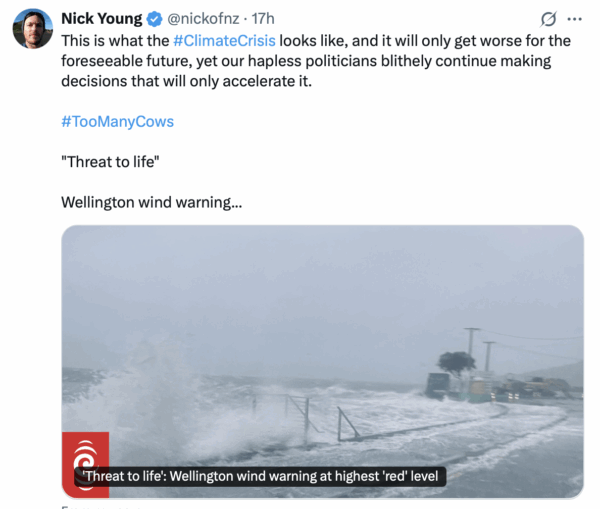Open the @nickofnz handle

click(x=203, y=19)
